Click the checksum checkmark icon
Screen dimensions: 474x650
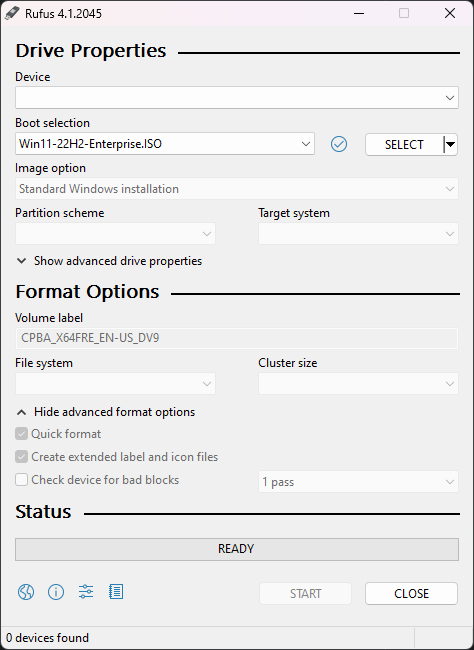[339, 144]
